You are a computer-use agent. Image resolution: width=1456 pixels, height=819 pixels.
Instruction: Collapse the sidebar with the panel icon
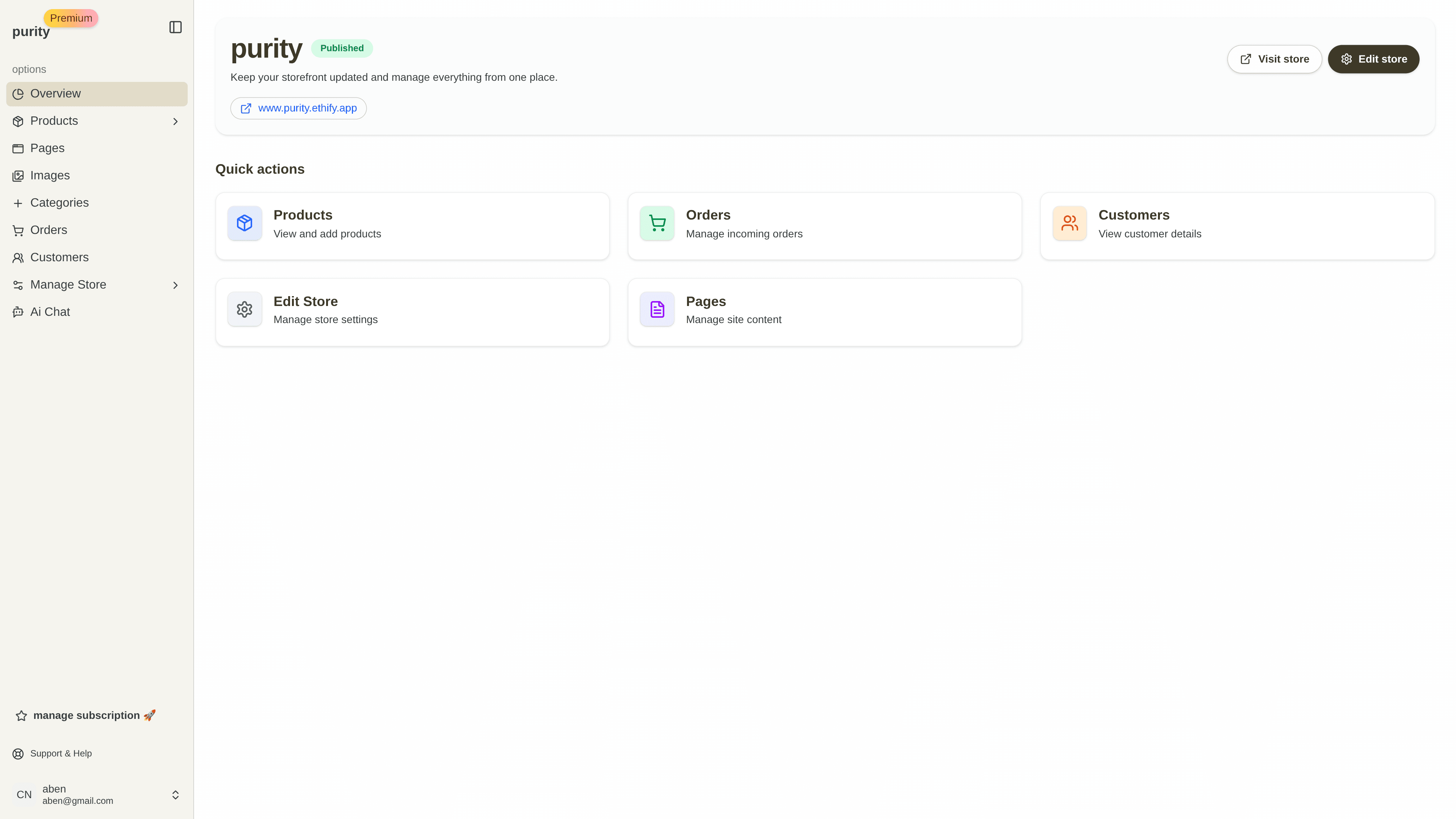tap(175, 27)
